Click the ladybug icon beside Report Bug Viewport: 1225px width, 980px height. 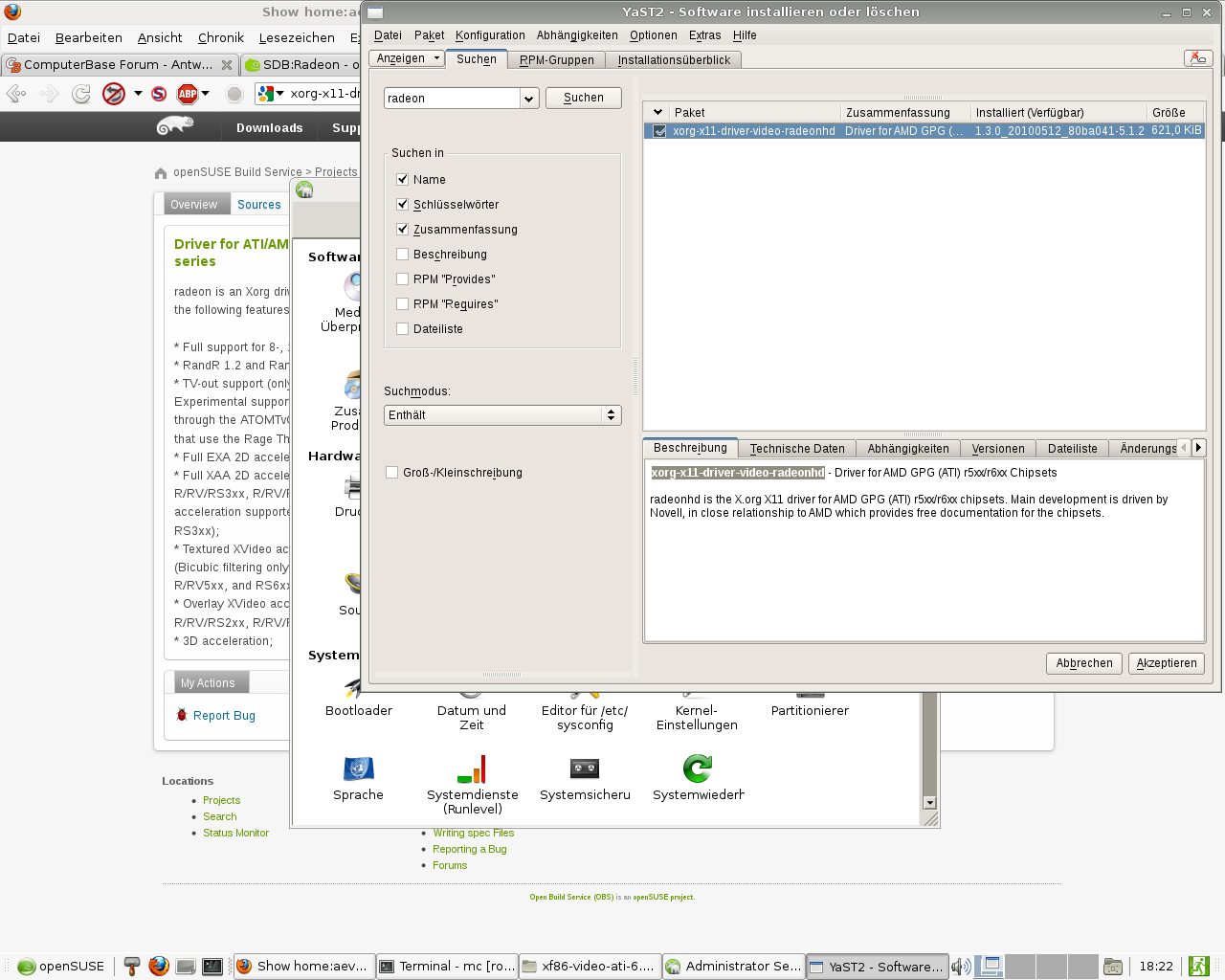(x=182, y=714)
